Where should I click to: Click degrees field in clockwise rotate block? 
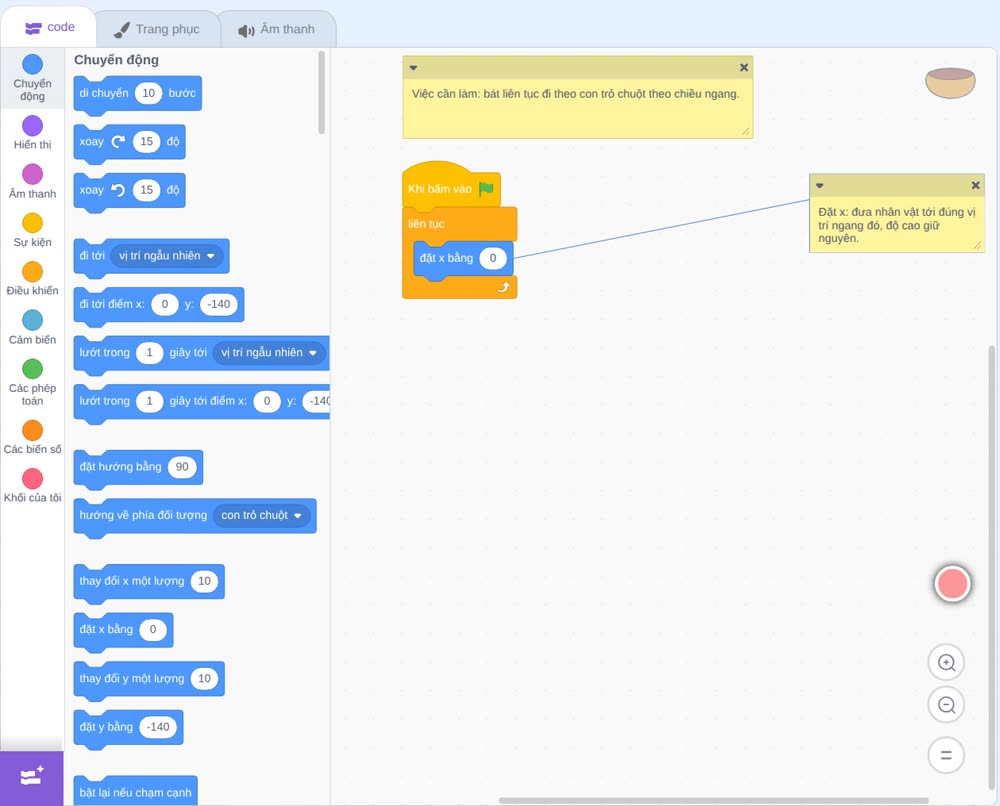[147, 142]
